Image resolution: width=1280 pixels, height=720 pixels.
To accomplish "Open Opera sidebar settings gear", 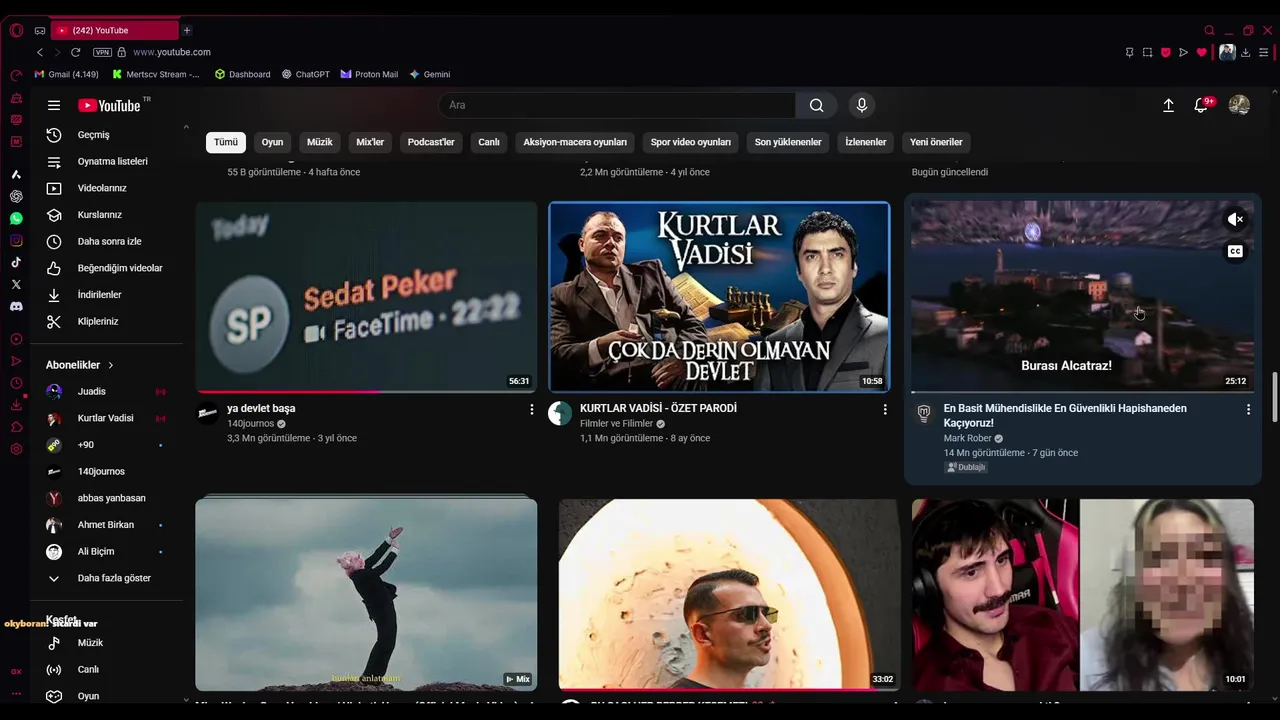I will [x=16, y=449].
